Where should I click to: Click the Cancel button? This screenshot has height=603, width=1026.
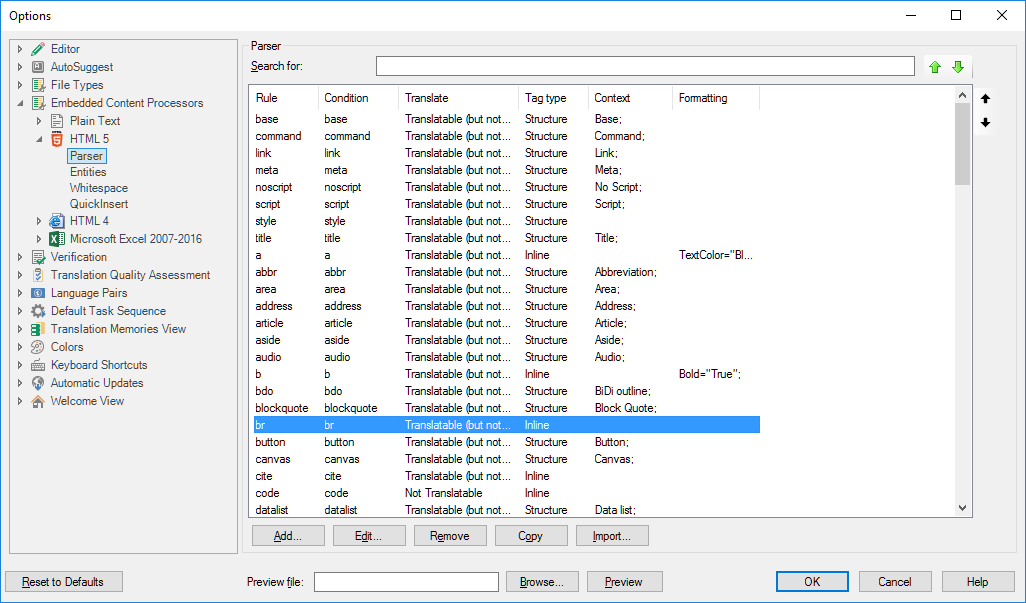click(x=894, y=581)
